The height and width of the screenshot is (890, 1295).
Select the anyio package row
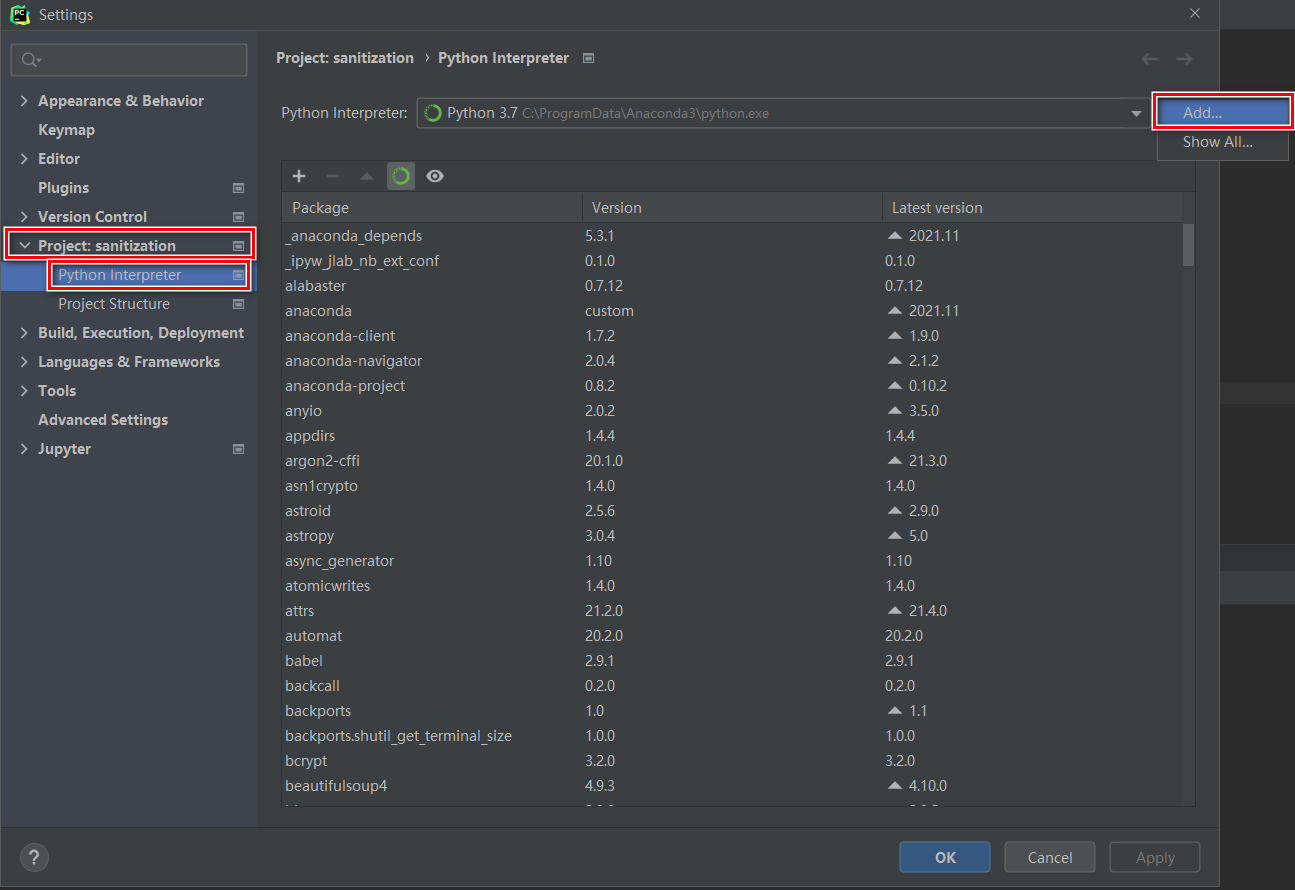[732, 411]
